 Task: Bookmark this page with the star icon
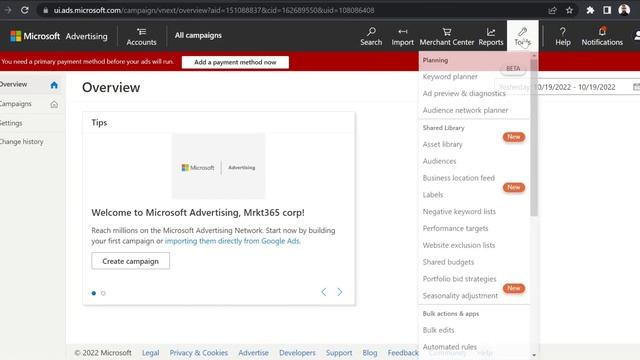click(x=569, y=10)
